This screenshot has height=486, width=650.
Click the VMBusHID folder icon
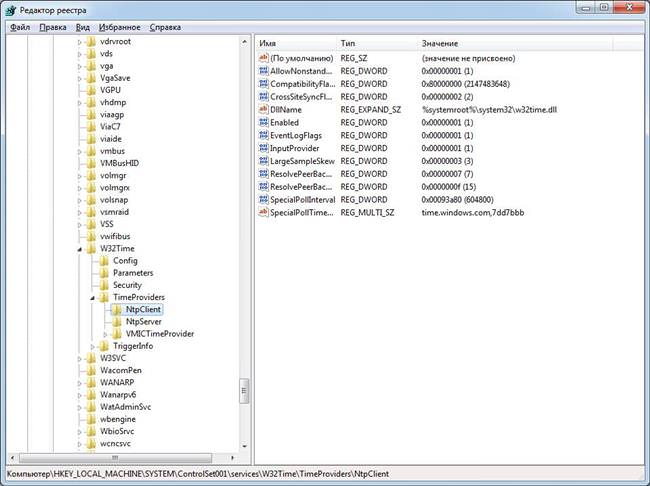coord(91,163)
